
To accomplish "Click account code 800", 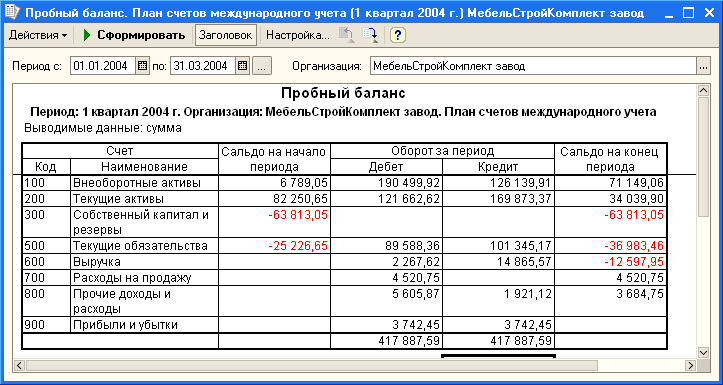I will tap(35, 294).
